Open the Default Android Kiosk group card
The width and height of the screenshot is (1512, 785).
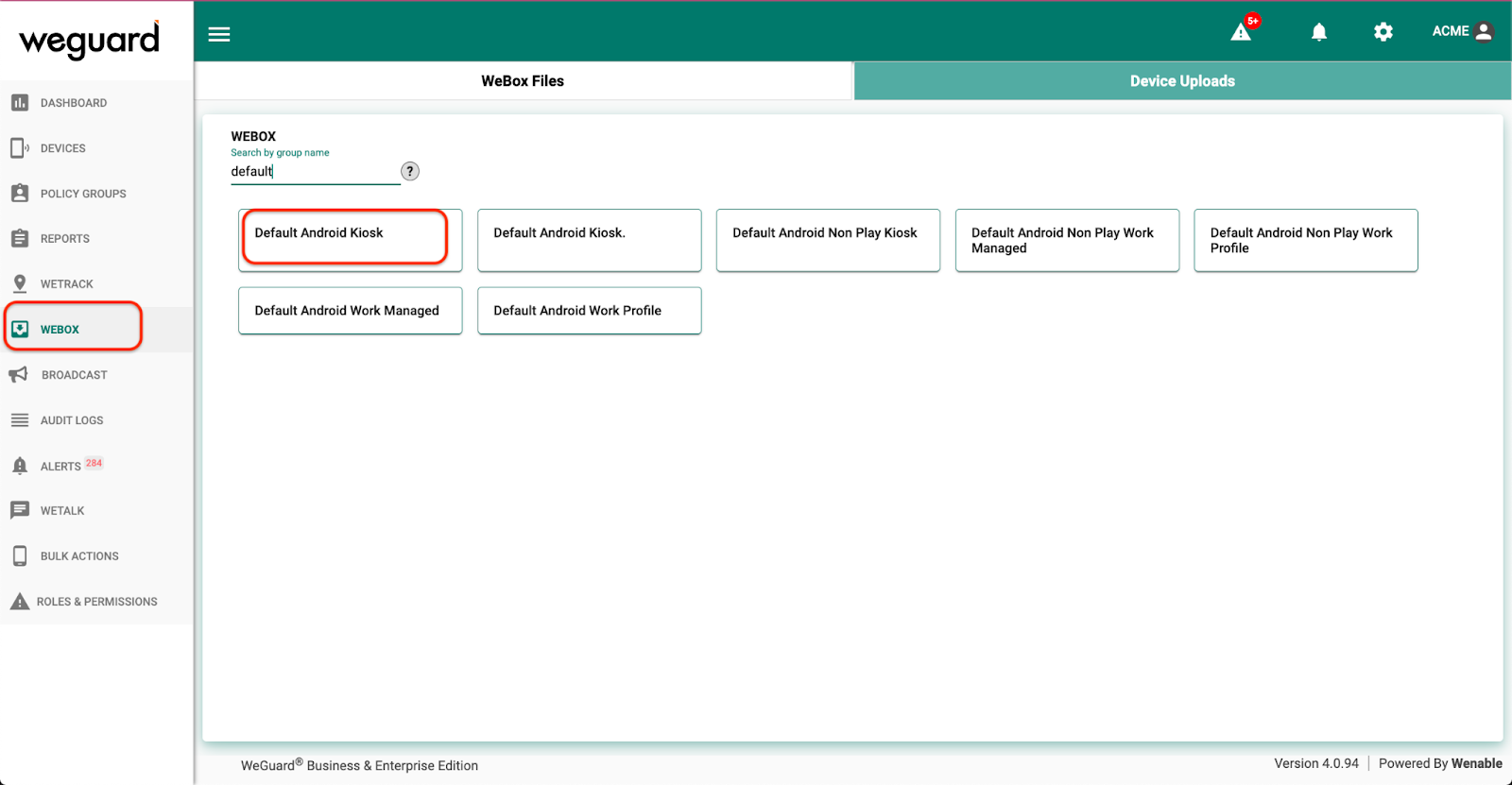click(351, 240)
